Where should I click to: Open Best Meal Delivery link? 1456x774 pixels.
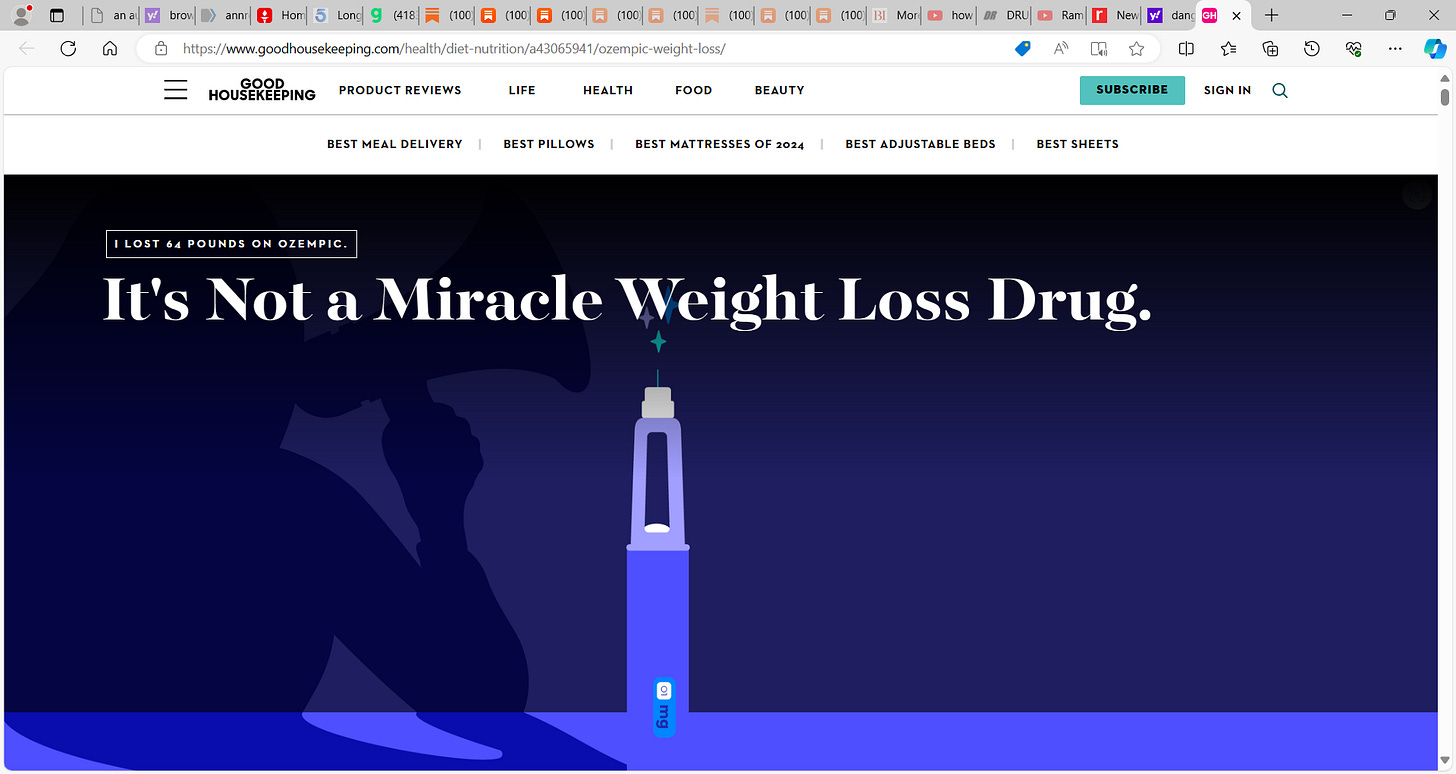click(395, 144)
